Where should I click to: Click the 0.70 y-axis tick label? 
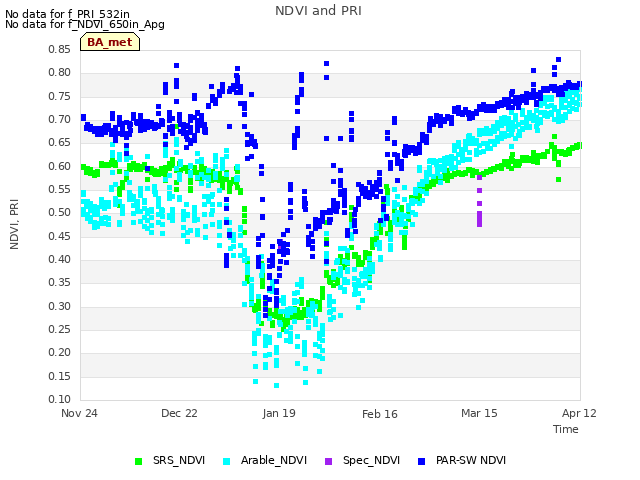60,120
